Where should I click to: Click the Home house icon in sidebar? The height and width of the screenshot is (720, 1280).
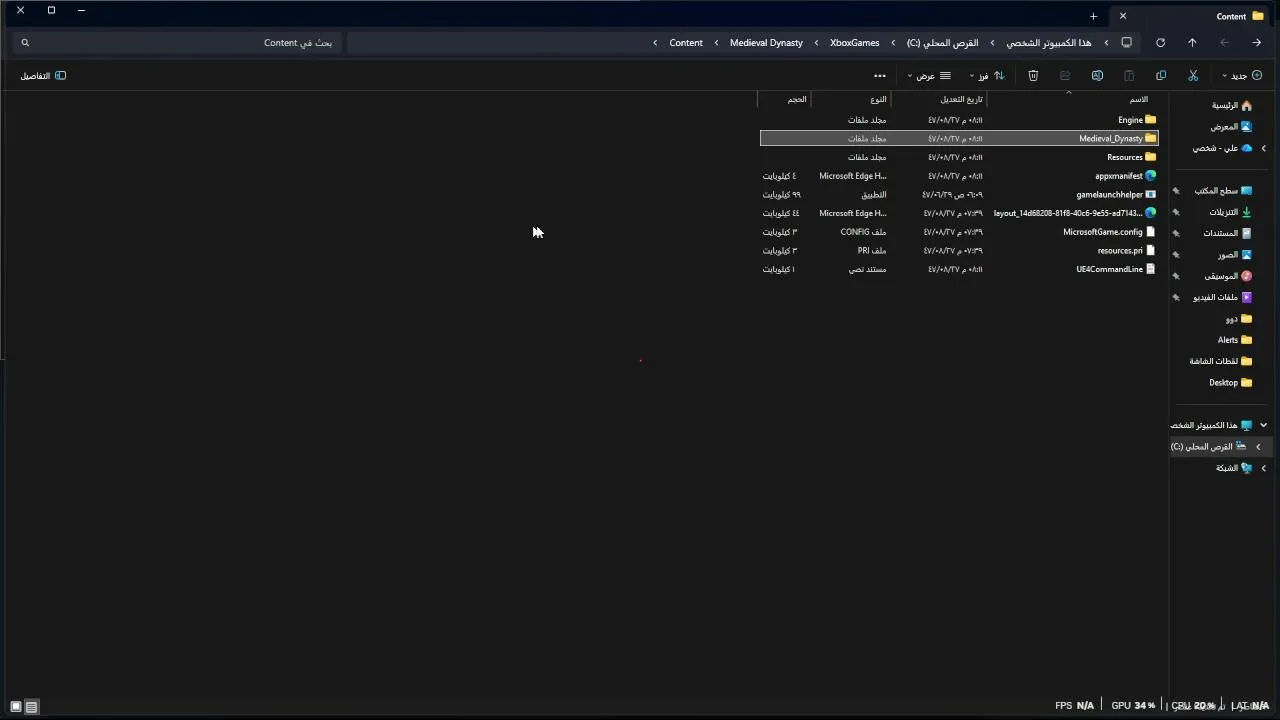coord(1246,105)
